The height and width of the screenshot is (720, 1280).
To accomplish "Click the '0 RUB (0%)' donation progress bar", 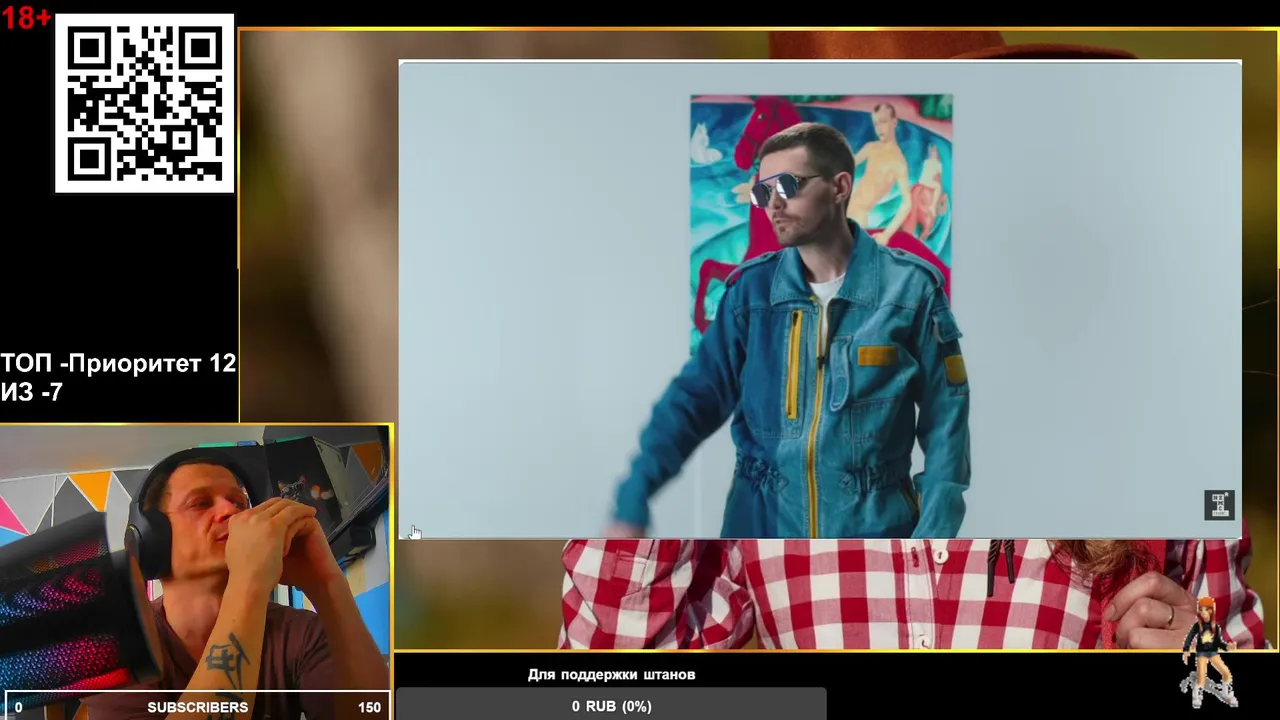I will click(x=611, y=705).
